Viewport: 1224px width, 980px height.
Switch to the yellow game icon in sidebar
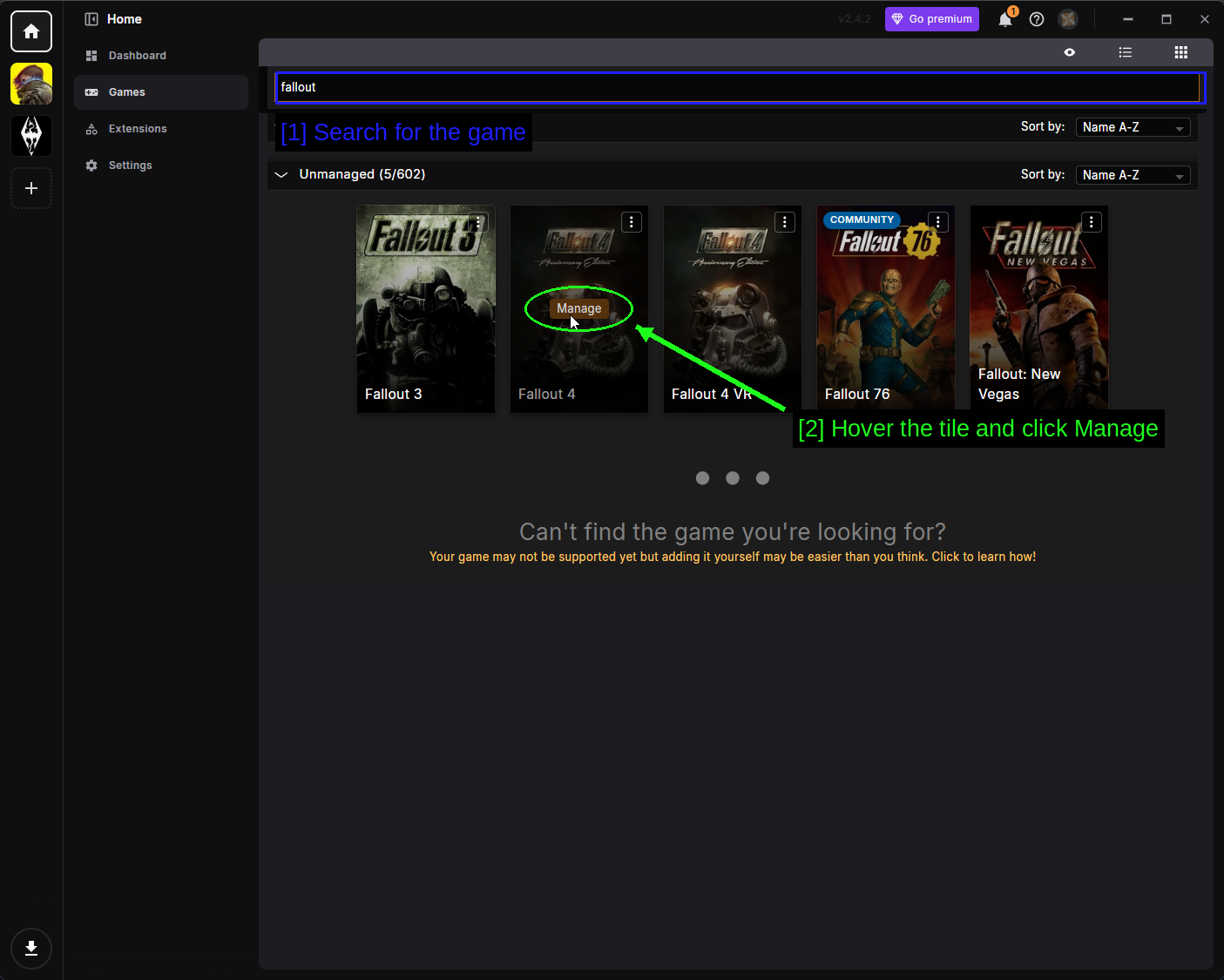pyautogui.click(x=31, y=84)
